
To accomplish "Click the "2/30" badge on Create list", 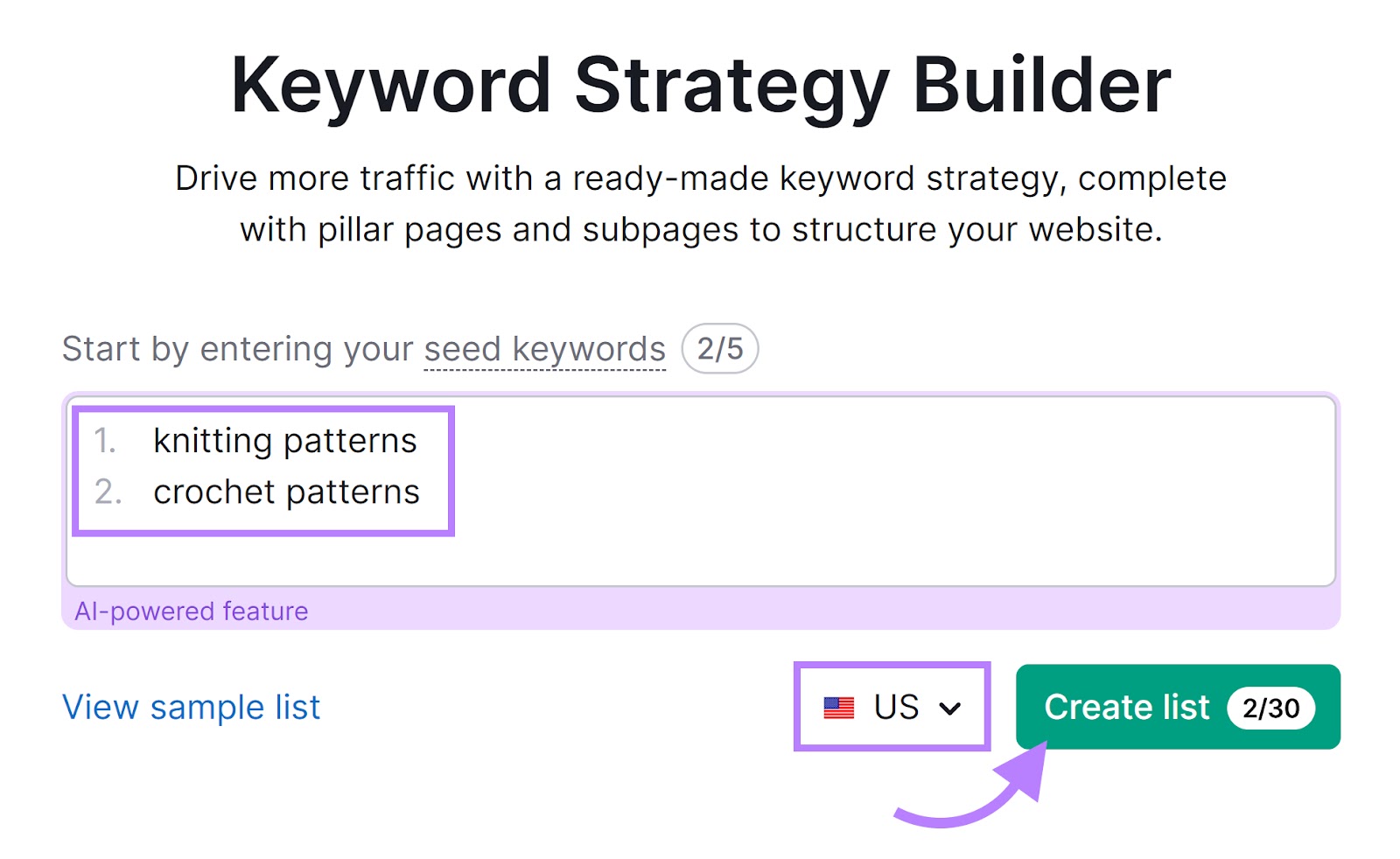I will [1270, 709].
